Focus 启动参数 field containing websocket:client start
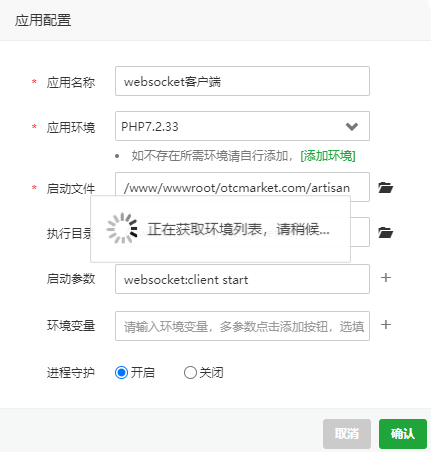 click(242, 279)
